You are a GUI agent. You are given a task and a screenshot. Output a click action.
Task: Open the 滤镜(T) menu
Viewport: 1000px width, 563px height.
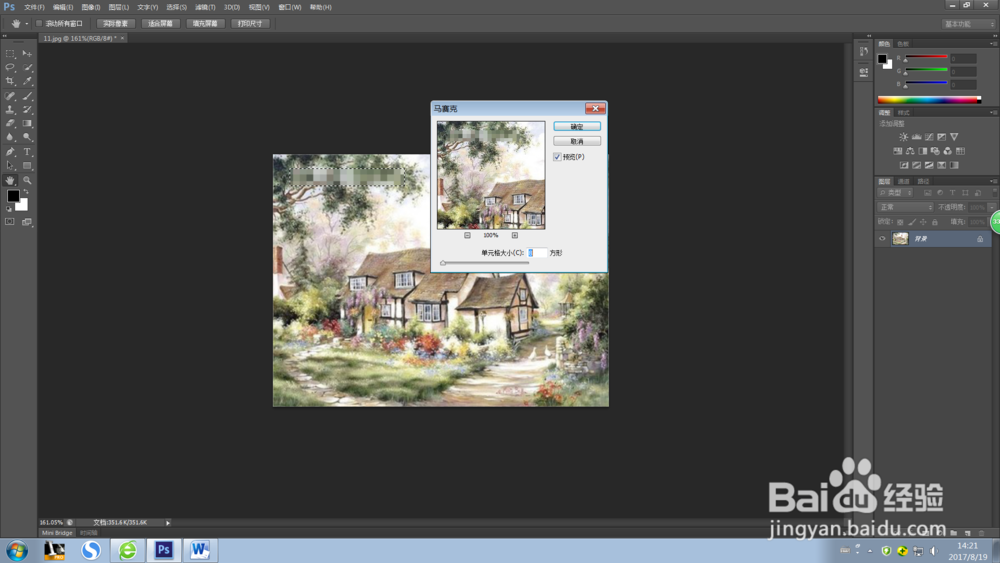click(x=205, y=7)
